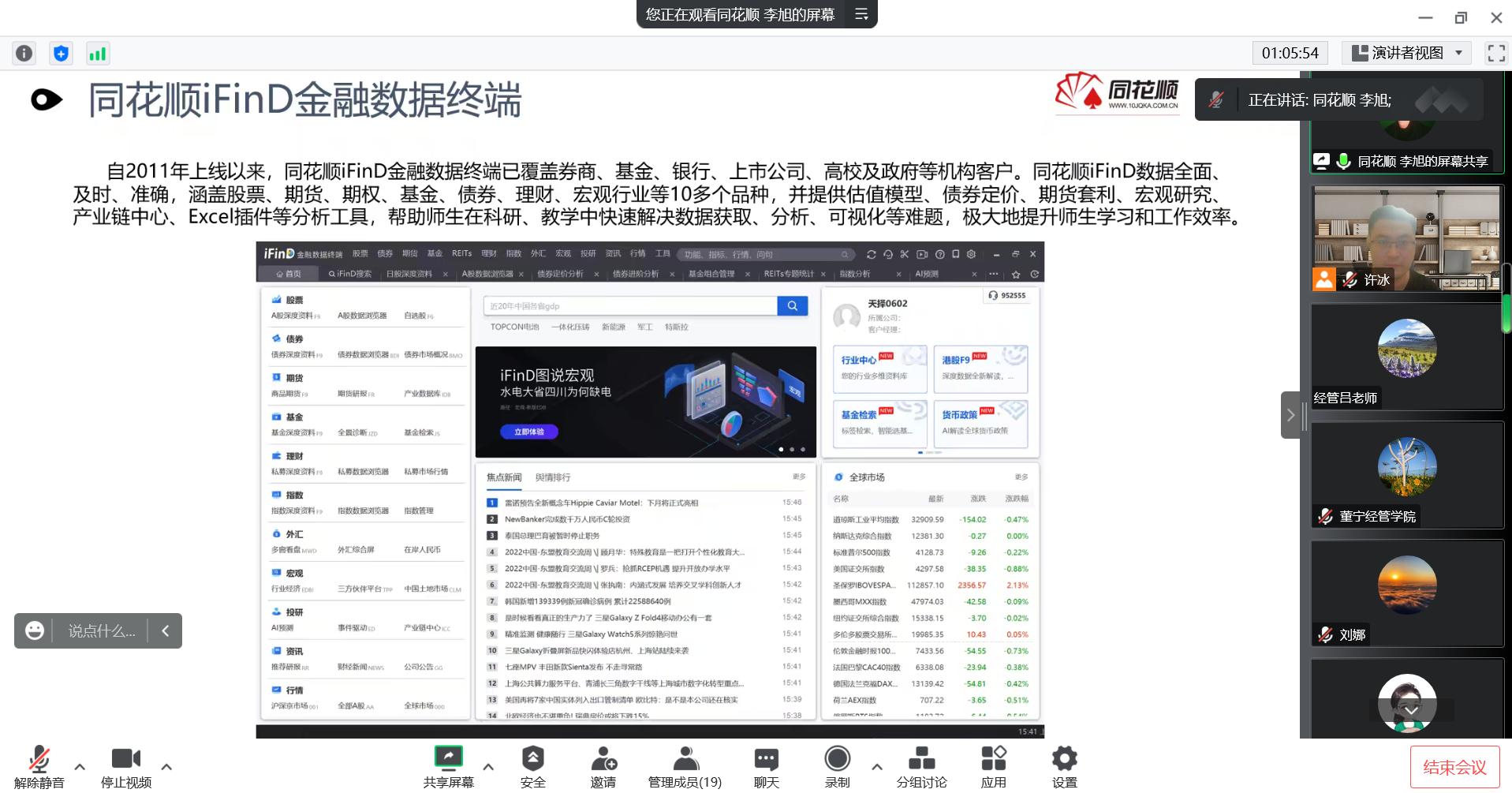Open 港股F9 card
Screen dimensions: 1512x793
980,368
